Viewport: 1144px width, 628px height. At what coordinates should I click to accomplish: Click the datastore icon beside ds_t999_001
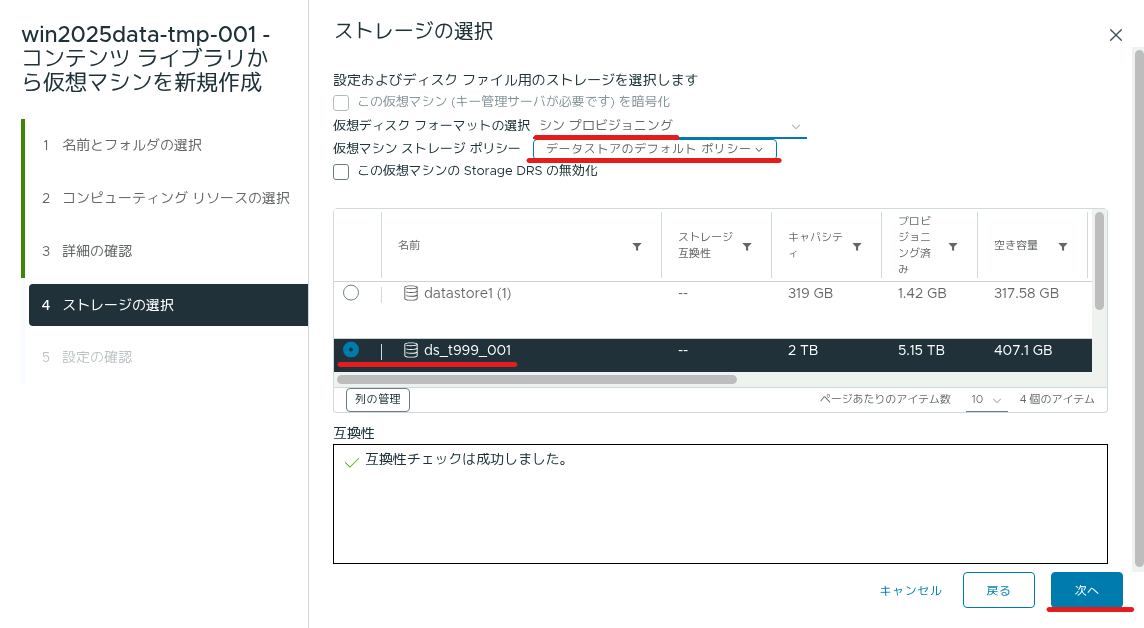[411, 350]
